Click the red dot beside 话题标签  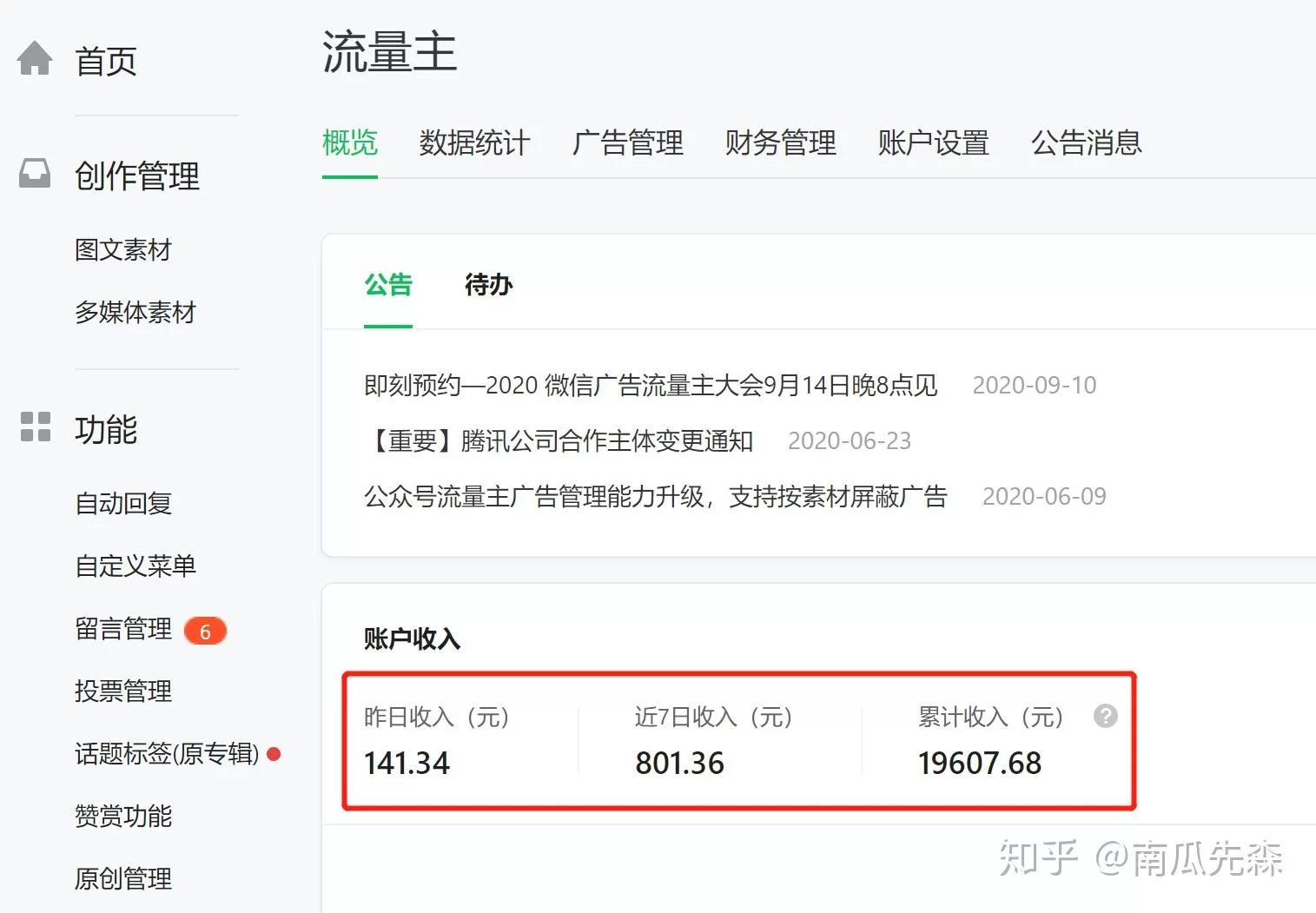tap(274, 754)
